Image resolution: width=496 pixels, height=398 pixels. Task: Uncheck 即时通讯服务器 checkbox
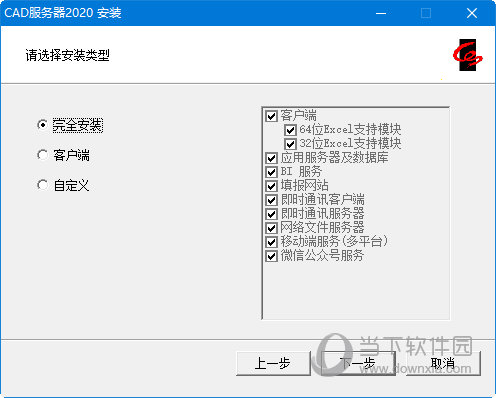(x=272, y=214)
